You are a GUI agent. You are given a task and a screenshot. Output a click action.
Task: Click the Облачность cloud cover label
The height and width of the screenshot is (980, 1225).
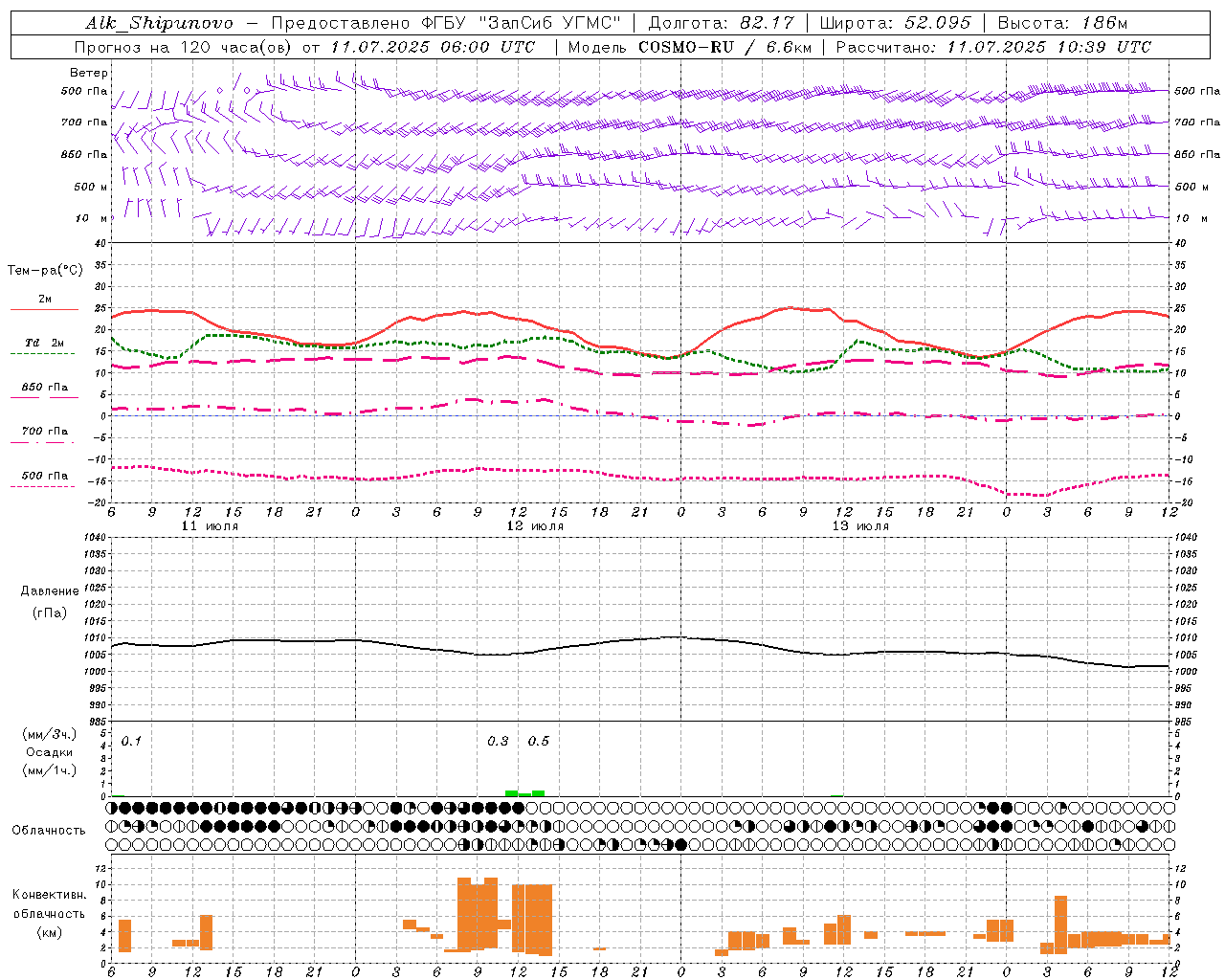(x=49, y=831)
